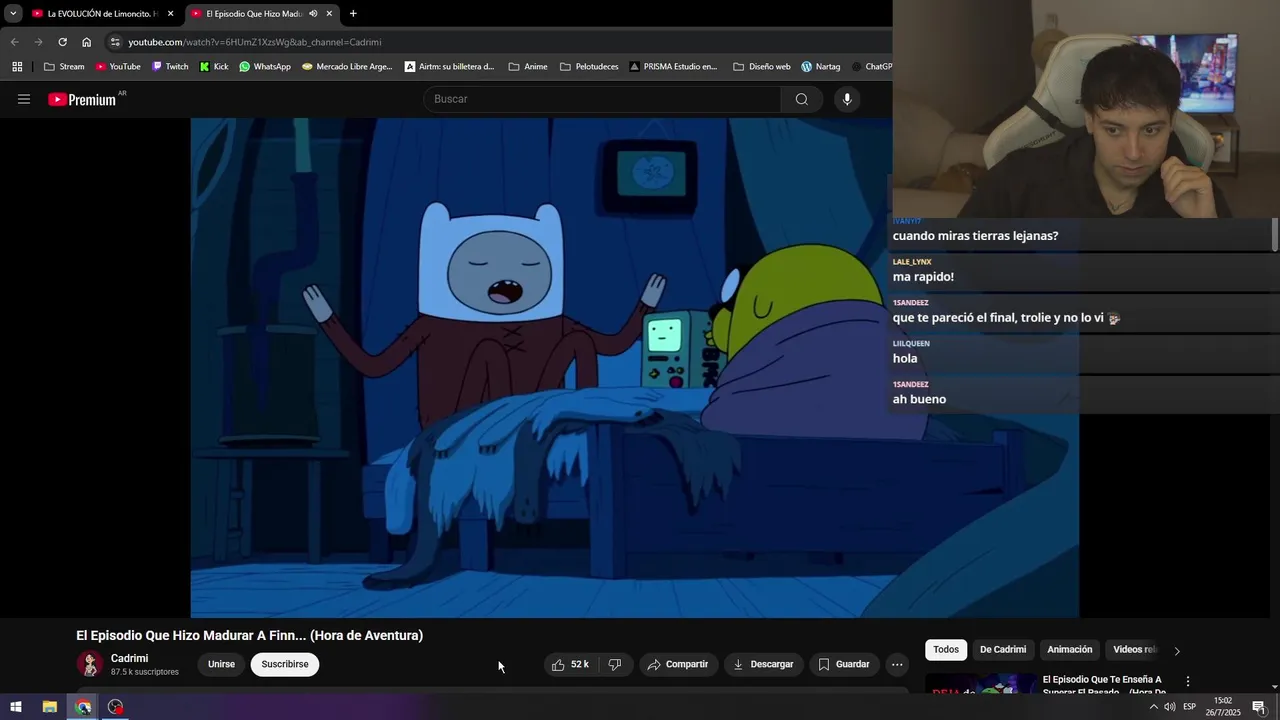Open the Windows Start menu
This screenshot has height=720, width=1280.
point(16,707)
